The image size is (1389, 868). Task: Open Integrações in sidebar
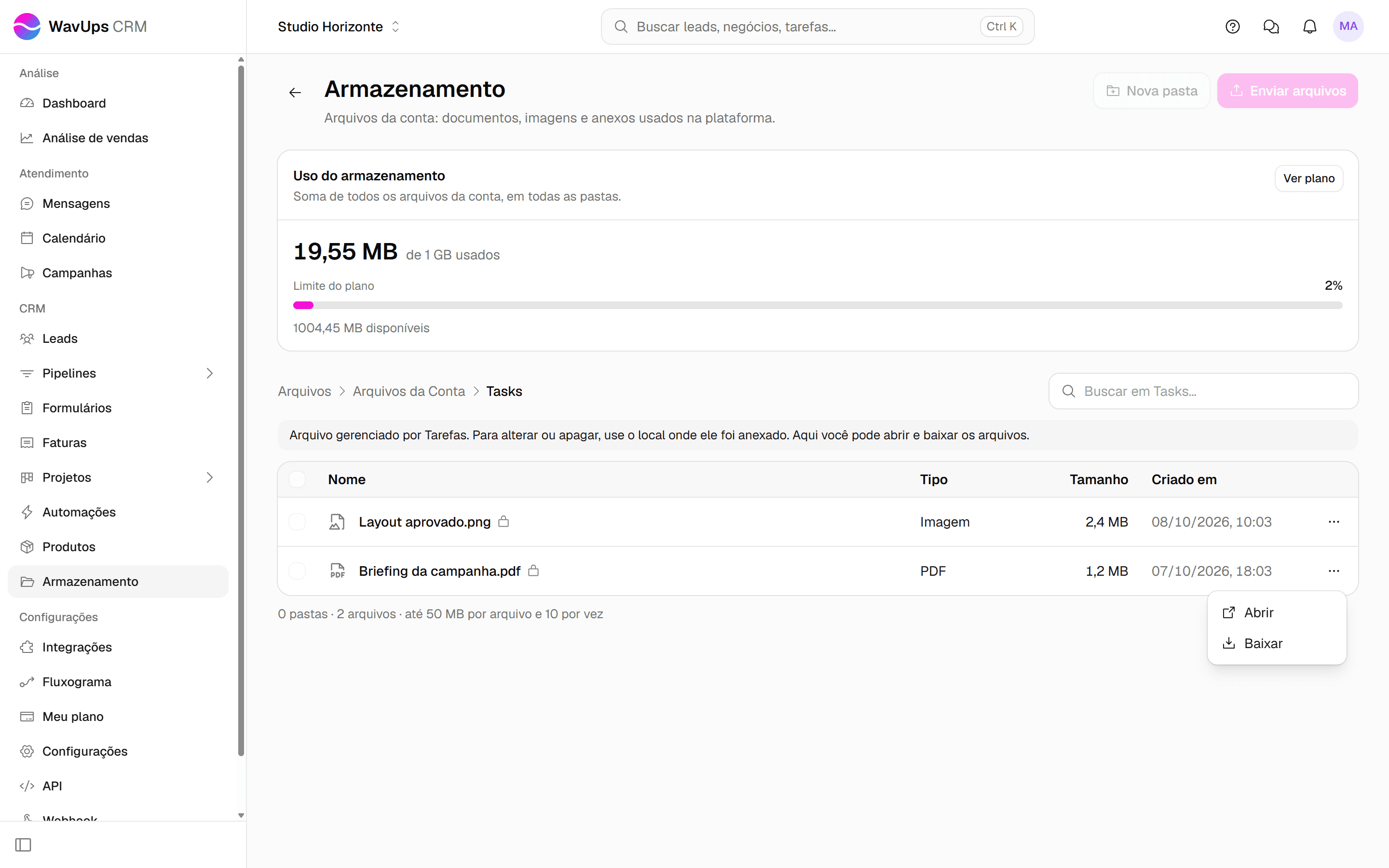click(x=118, y=647)
